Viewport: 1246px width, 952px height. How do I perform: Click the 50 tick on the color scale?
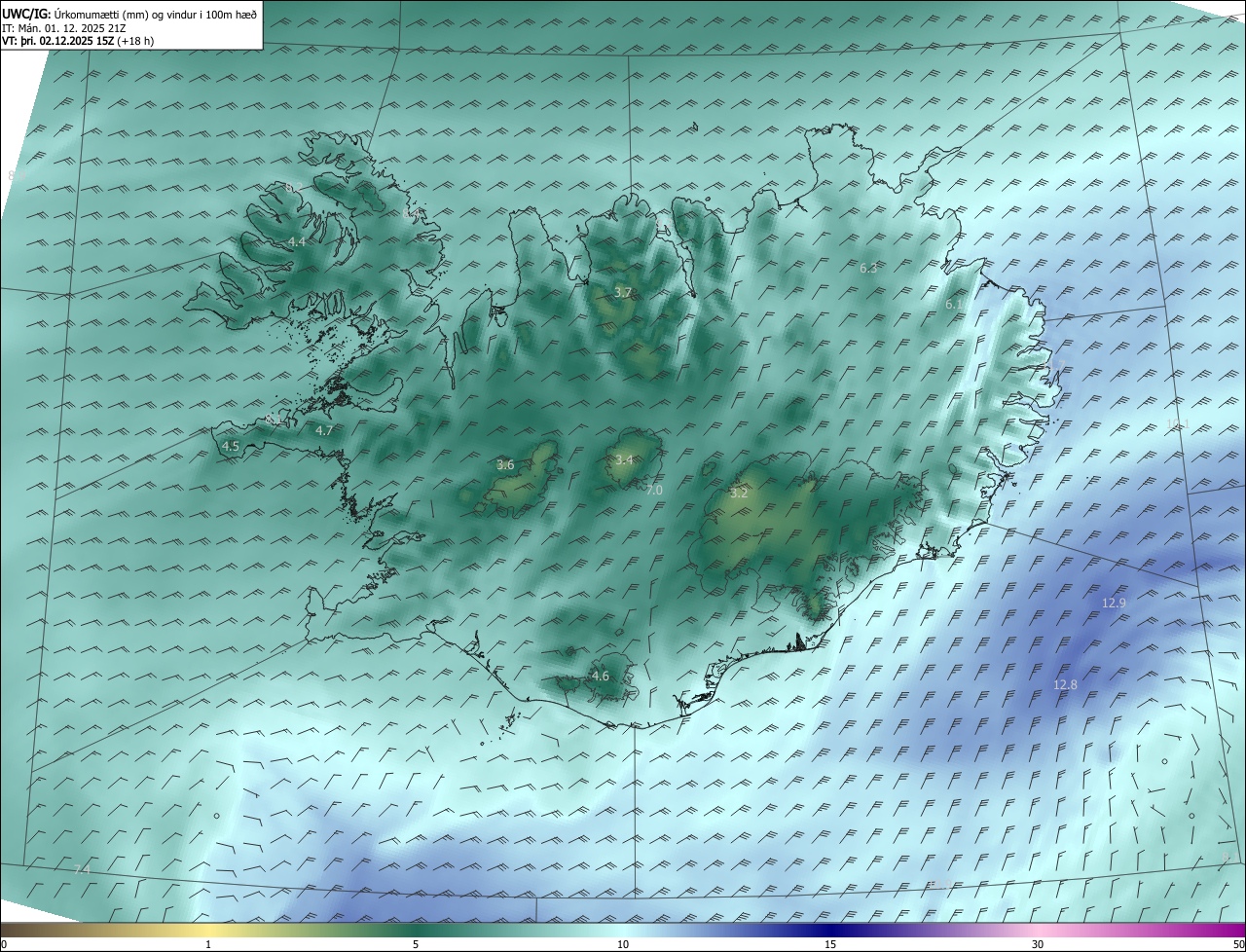pos(1238,944)
